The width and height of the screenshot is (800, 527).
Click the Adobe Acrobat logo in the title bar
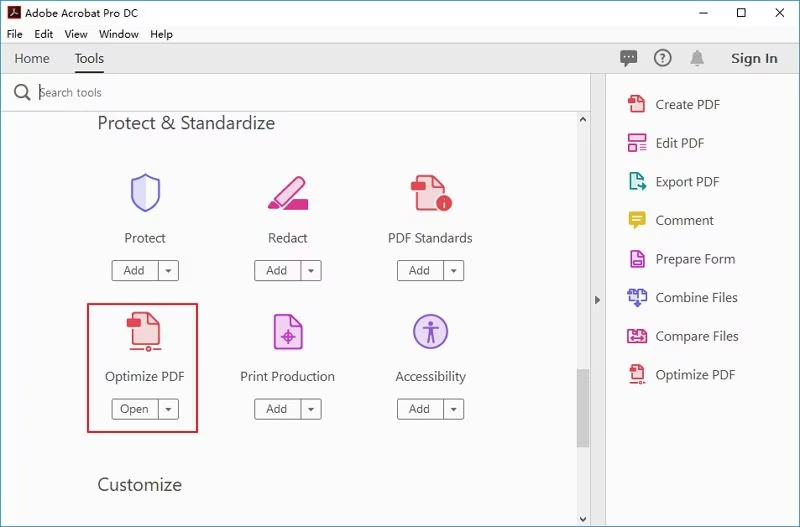pos(14,12)
